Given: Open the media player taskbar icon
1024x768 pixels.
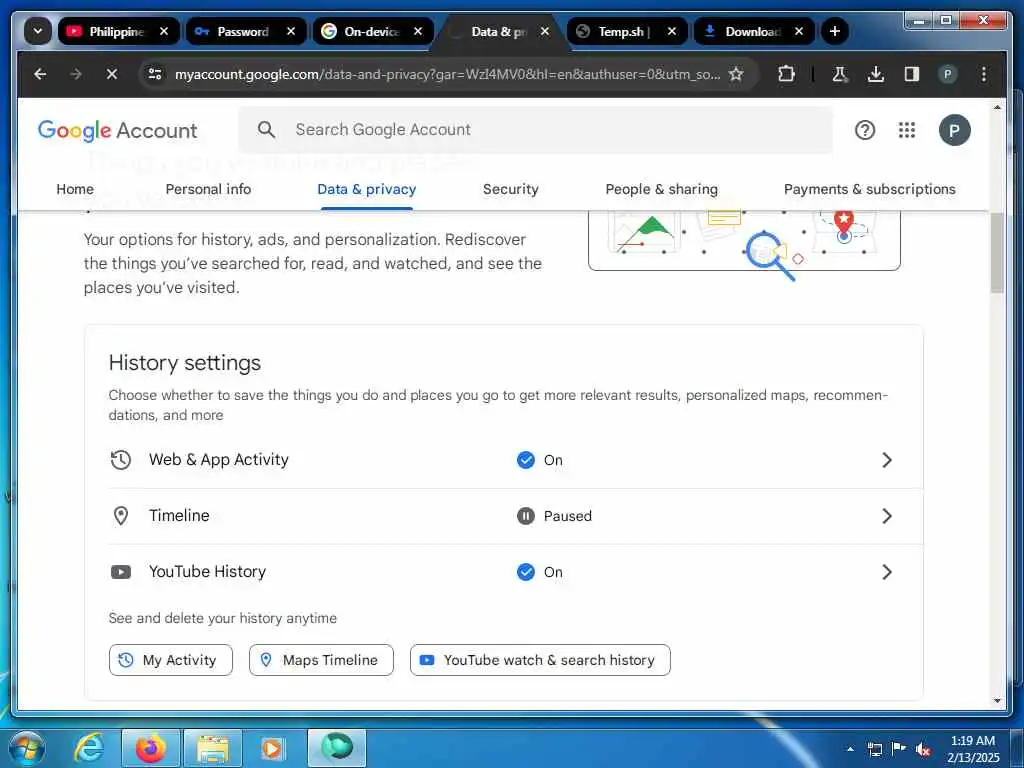Looking at the screenshot, I should coord(272,748).
